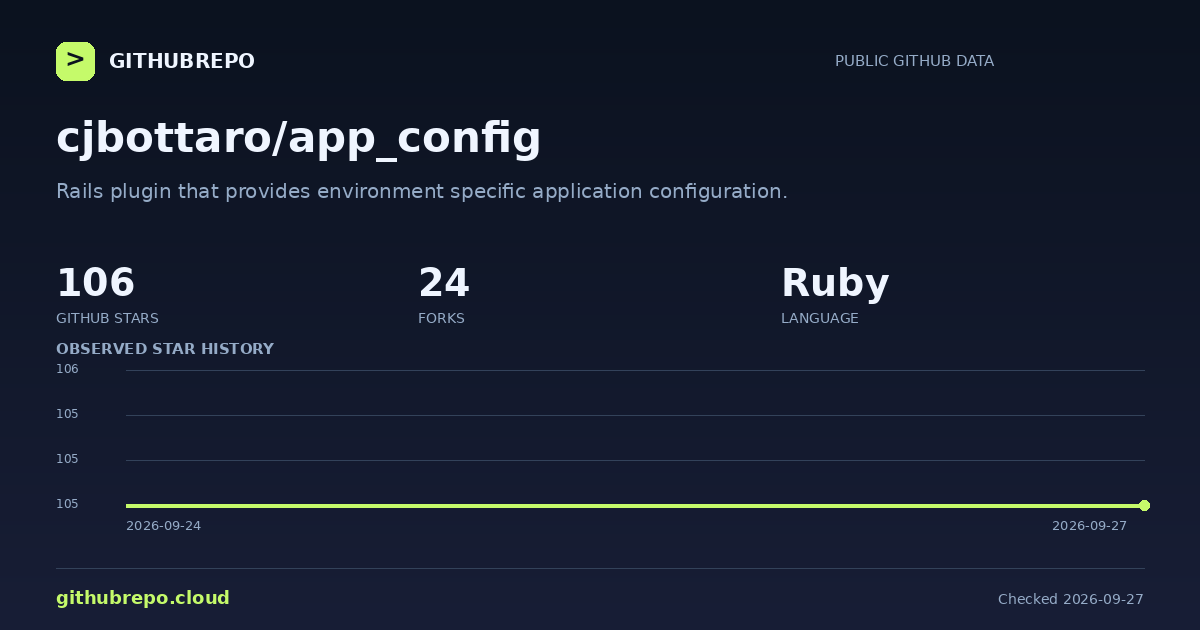The image size is (1200, 630).
Task: Click the PUBLIC GITHUB DATA label
Action: point(914,61)
